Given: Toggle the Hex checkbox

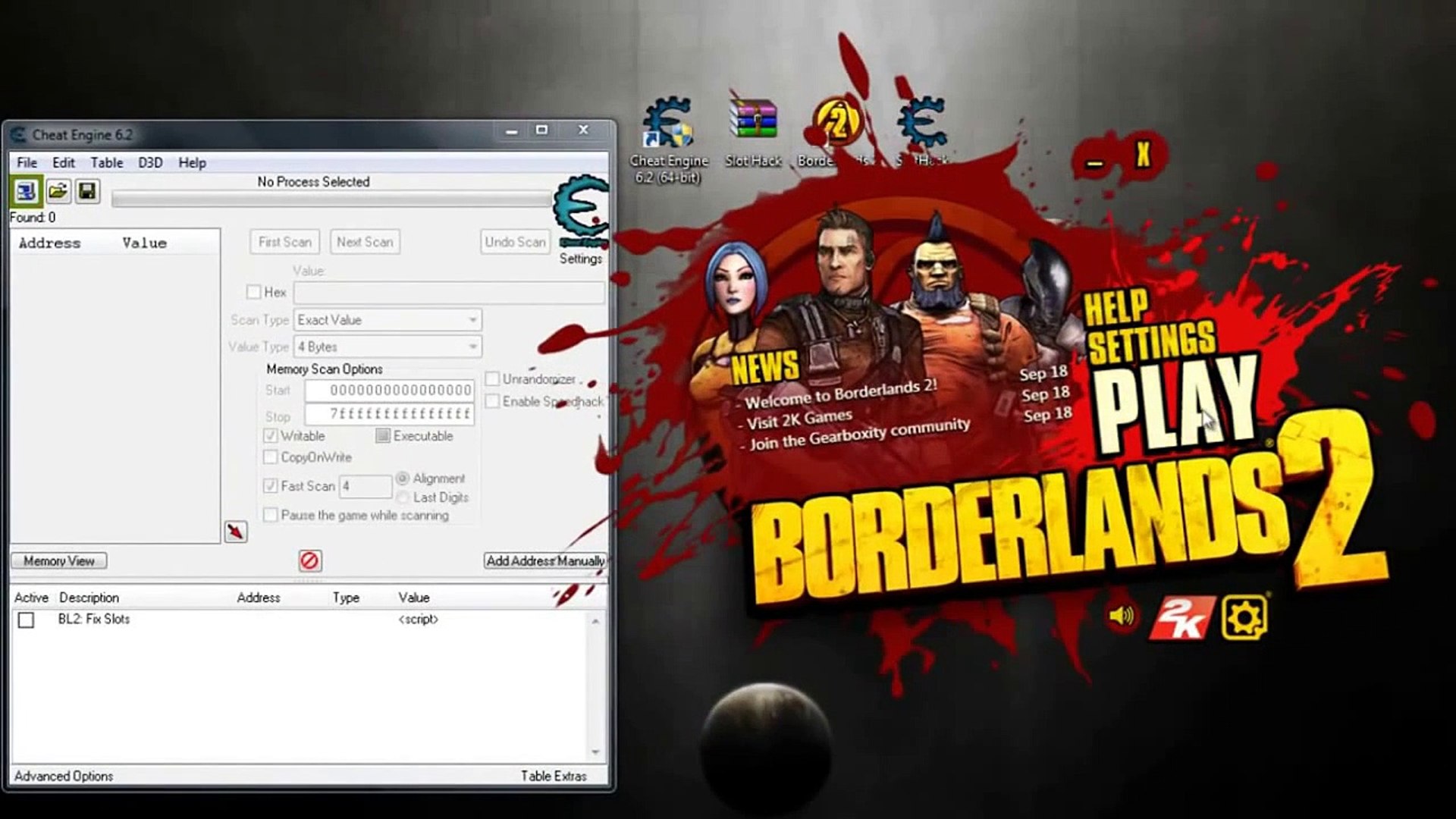Looking at the screenshot, I should [254, 292].
